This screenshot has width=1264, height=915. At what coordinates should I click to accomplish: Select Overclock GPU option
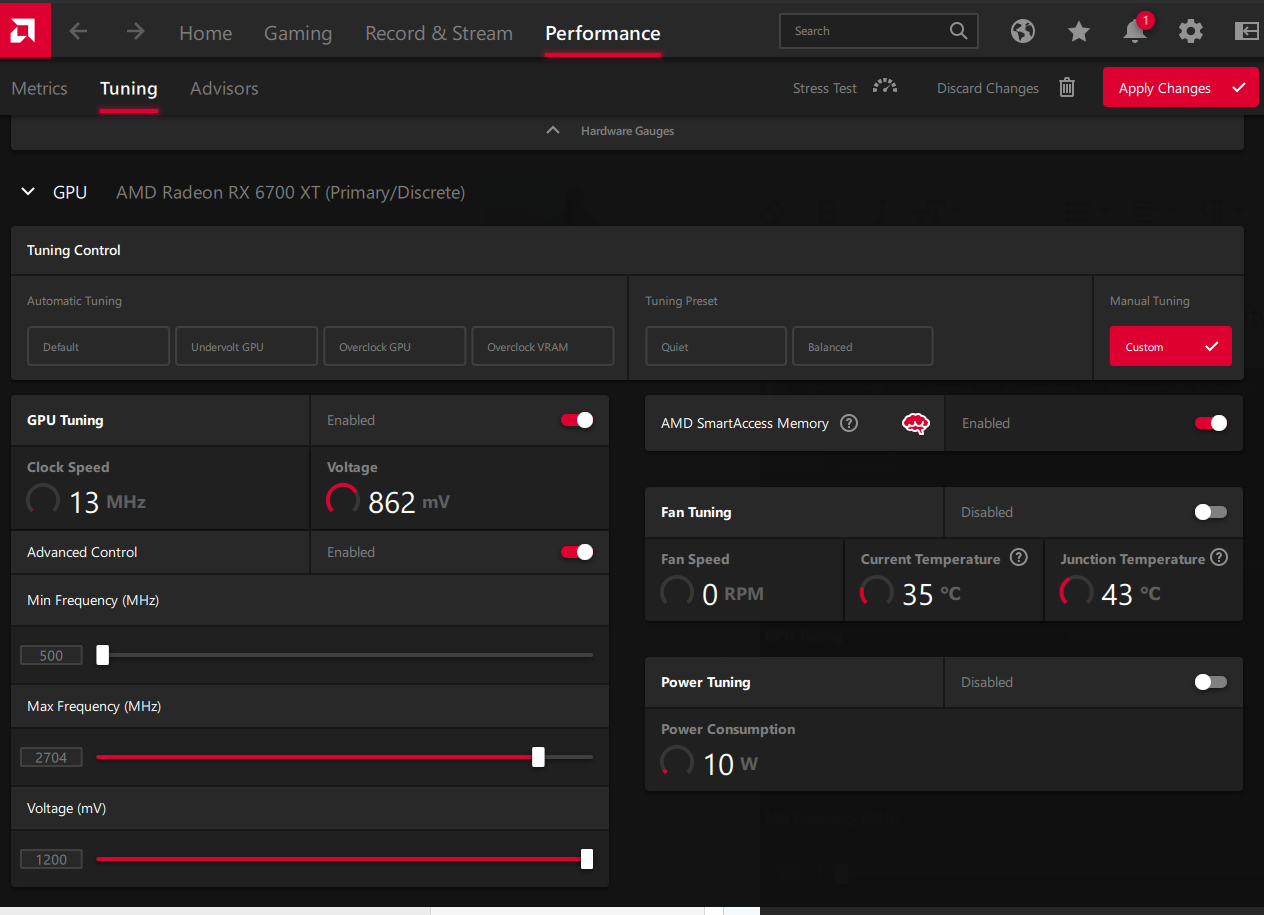pyautogui.click(x=394, y=346)
